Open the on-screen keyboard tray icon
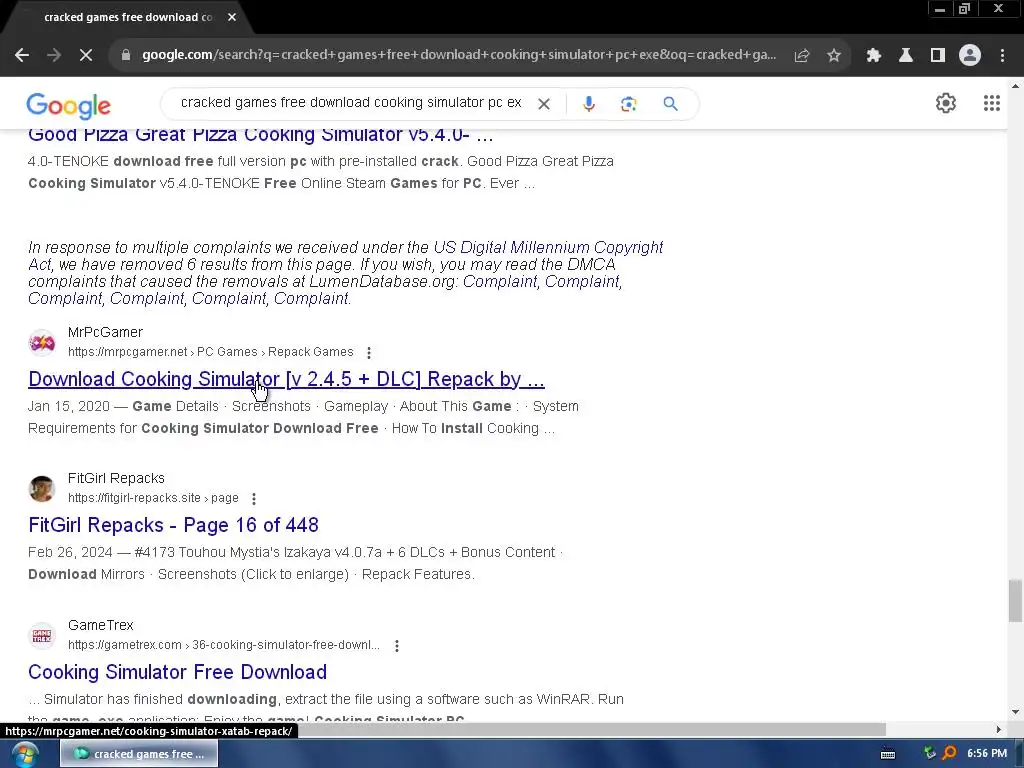The image size is (1024, 768). click(x=888, y=754)
